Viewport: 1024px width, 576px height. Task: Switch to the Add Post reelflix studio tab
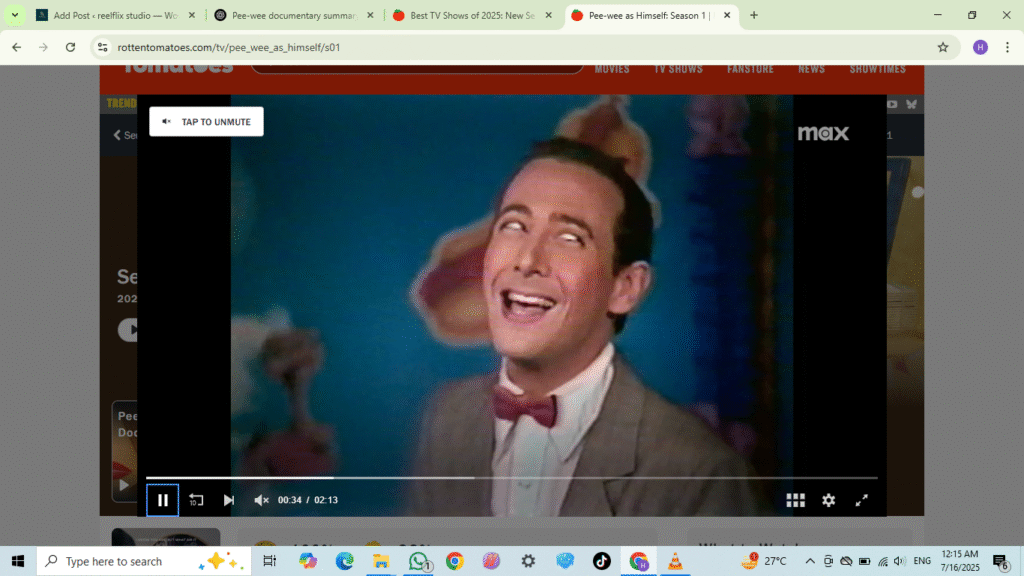click(x=115, y=15)
